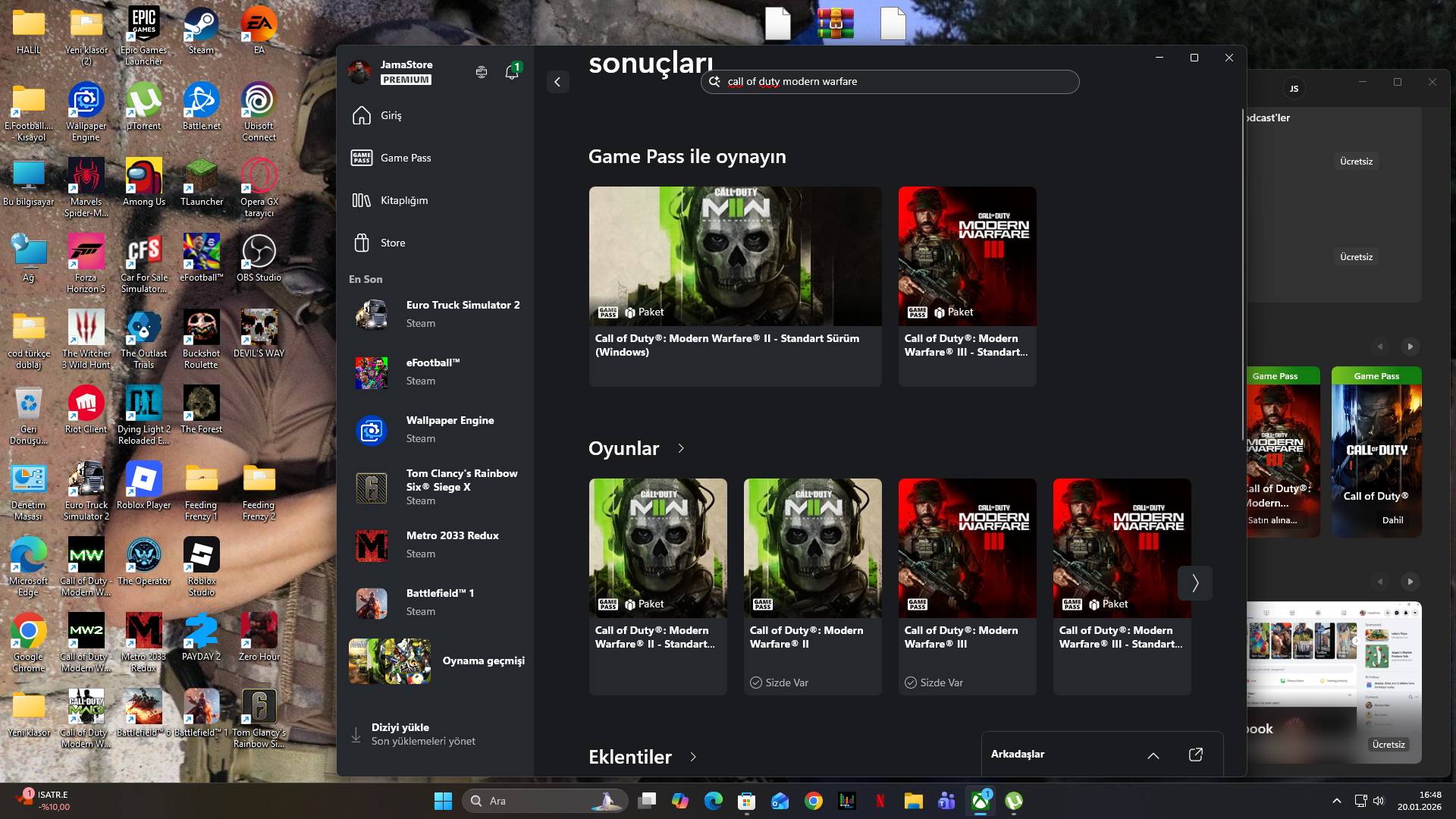Open Call of Duty Modern Warfare II owned card
The image size is (1456, 819).
(812, 586)
